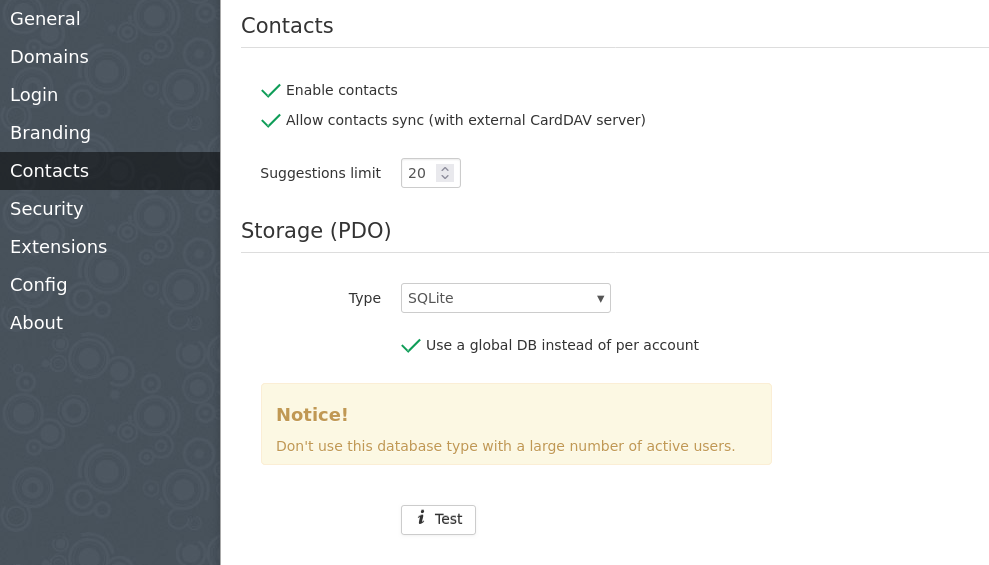Open the storage Type dropdown
Screen dimensions: 989x565
coord(506,298)
